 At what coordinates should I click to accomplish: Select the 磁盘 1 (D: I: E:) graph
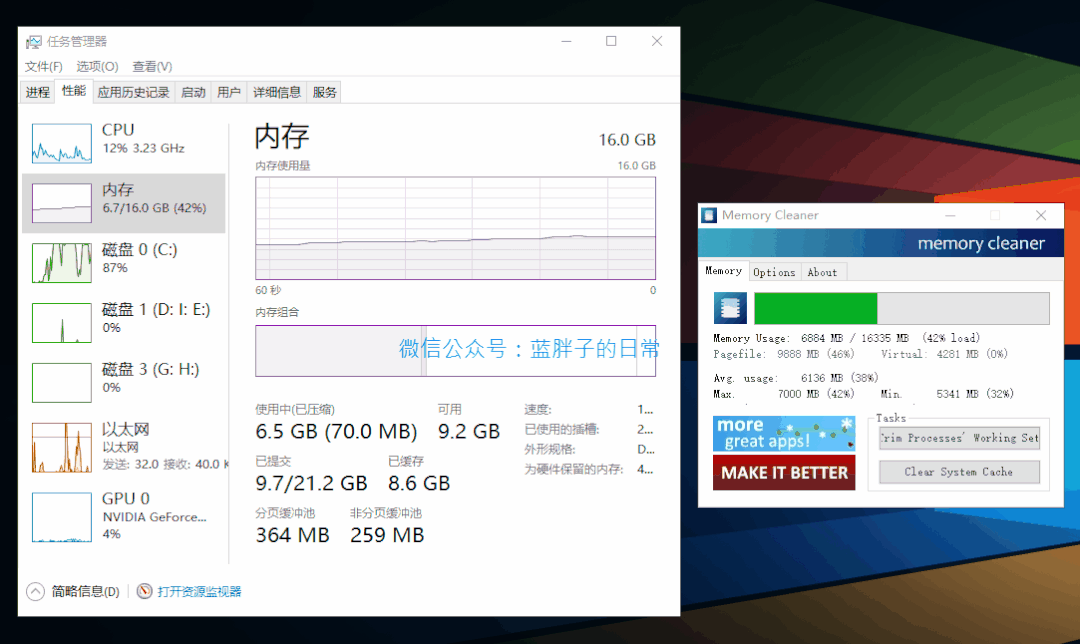click(x=61, y=321)
